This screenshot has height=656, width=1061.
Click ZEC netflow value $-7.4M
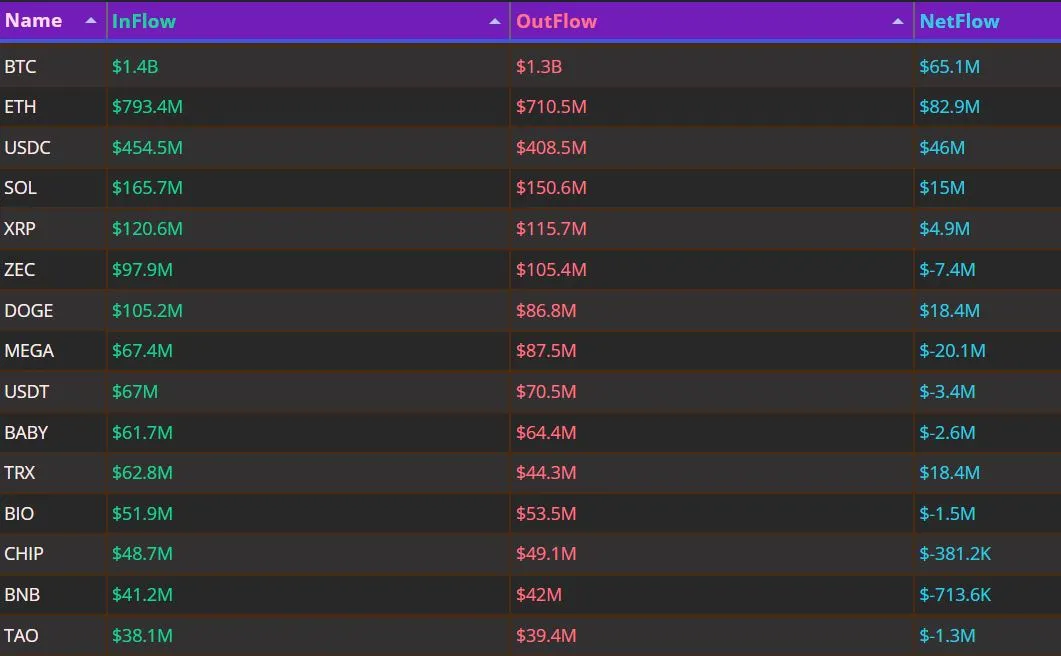point(947,270)
